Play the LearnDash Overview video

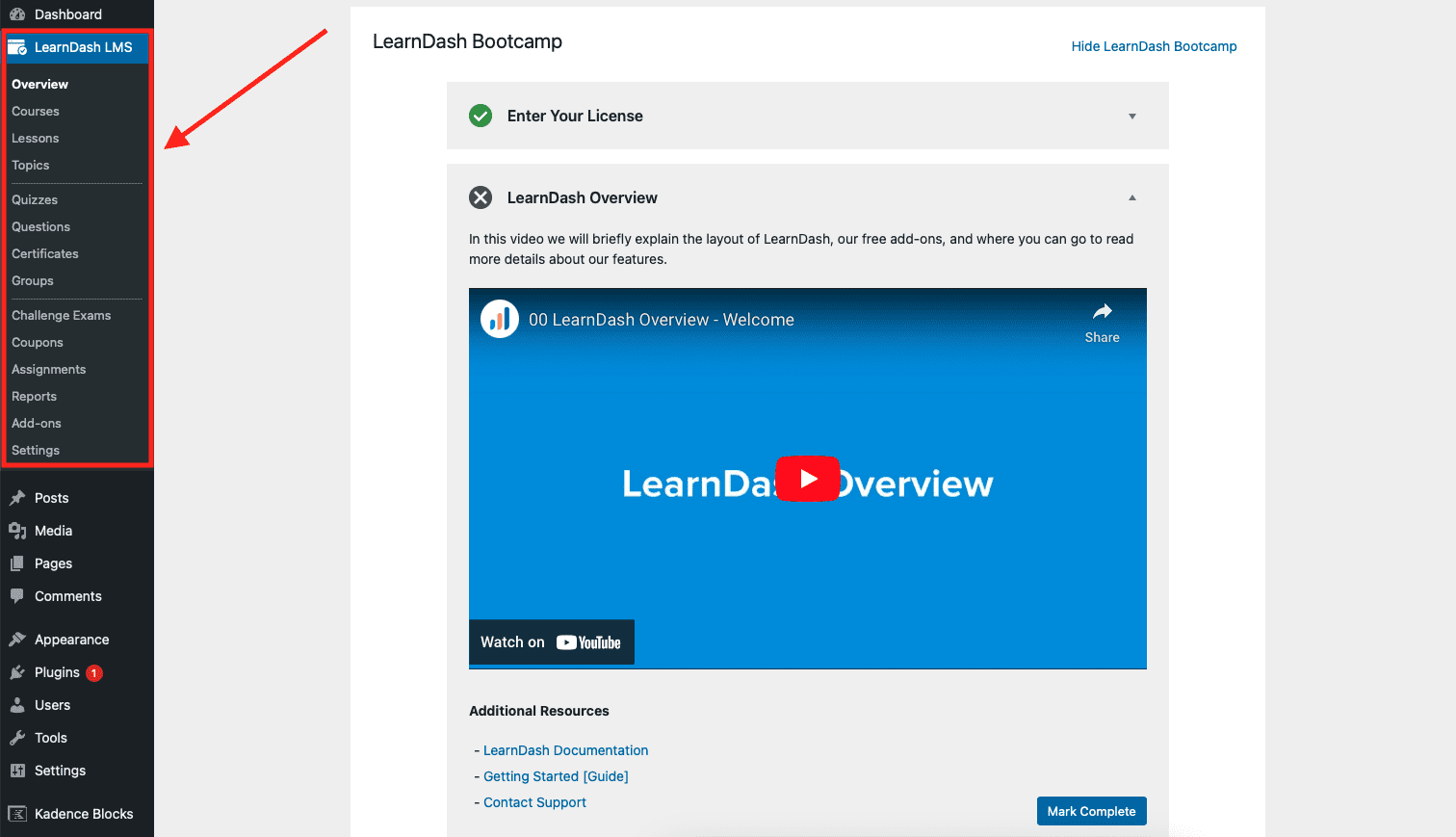coord(808,479)
